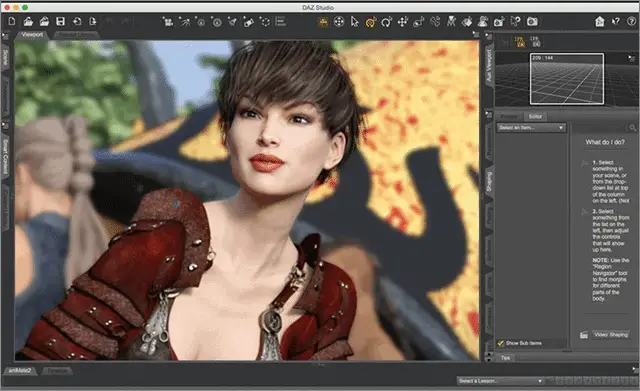Select the Translate move tool
640x391 pixels.
(403, 22)
